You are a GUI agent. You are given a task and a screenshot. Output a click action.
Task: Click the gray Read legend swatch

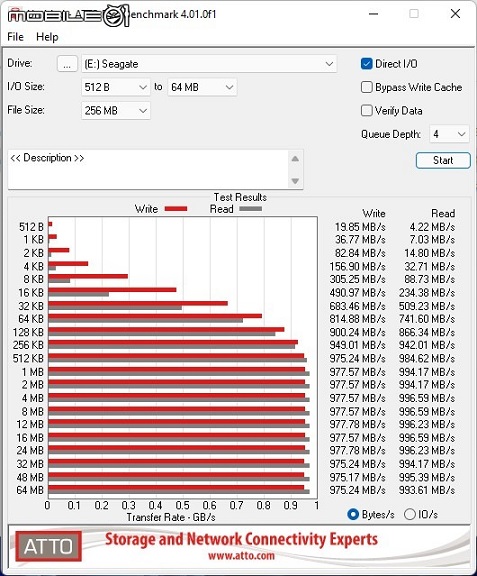[251, 209]
